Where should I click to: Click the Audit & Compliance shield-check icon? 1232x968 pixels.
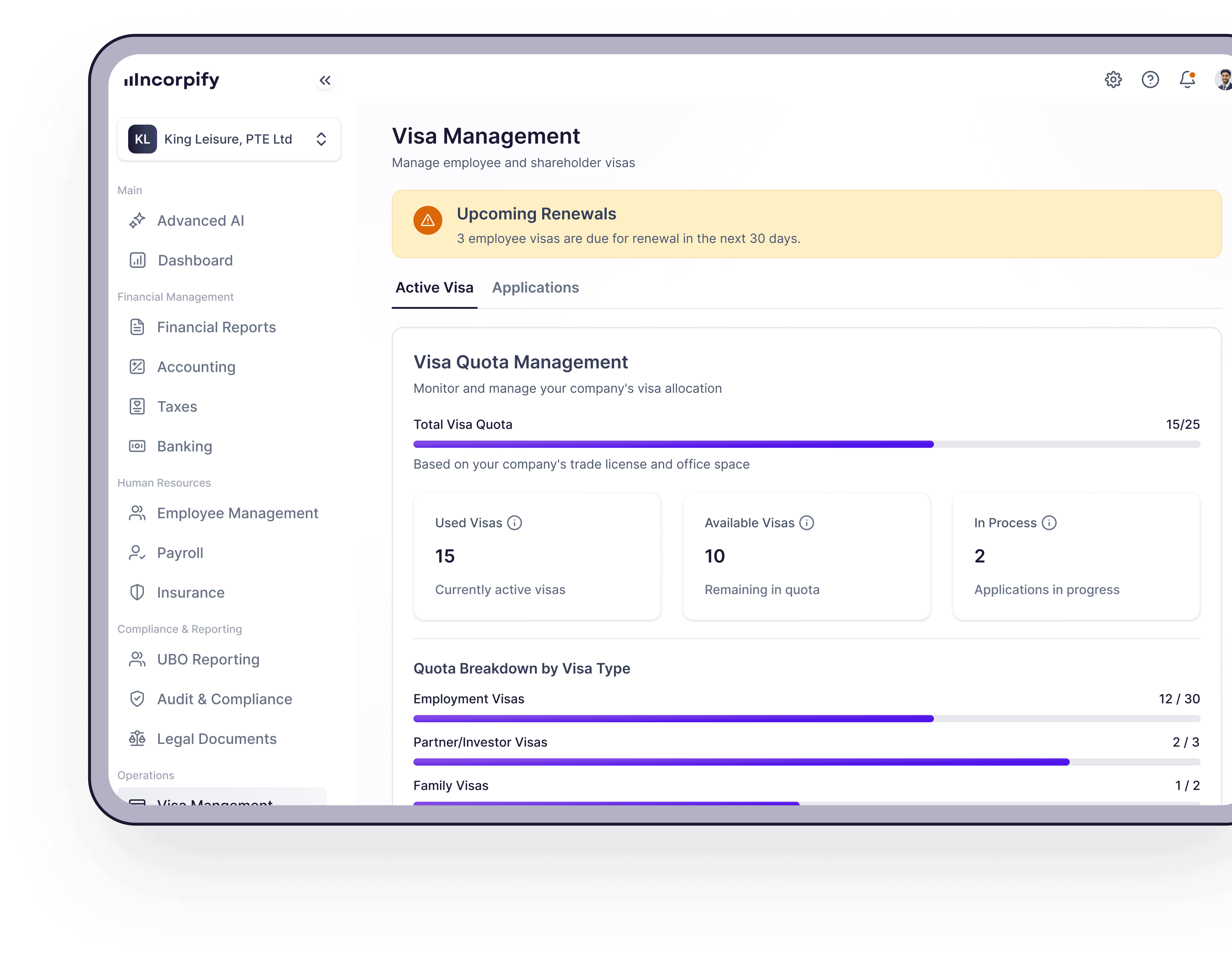(x=137, y=699)
